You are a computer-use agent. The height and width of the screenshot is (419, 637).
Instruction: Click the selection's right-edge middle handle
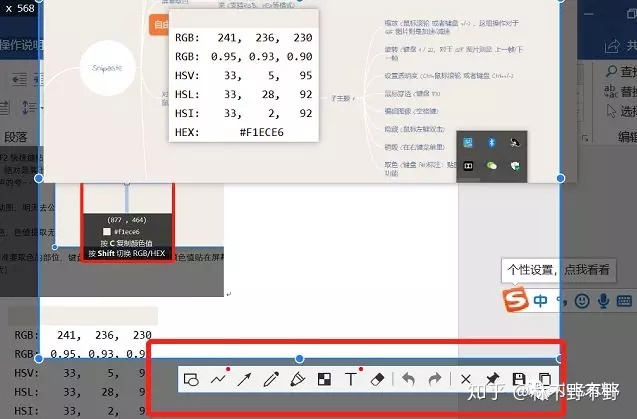point(561,178)
